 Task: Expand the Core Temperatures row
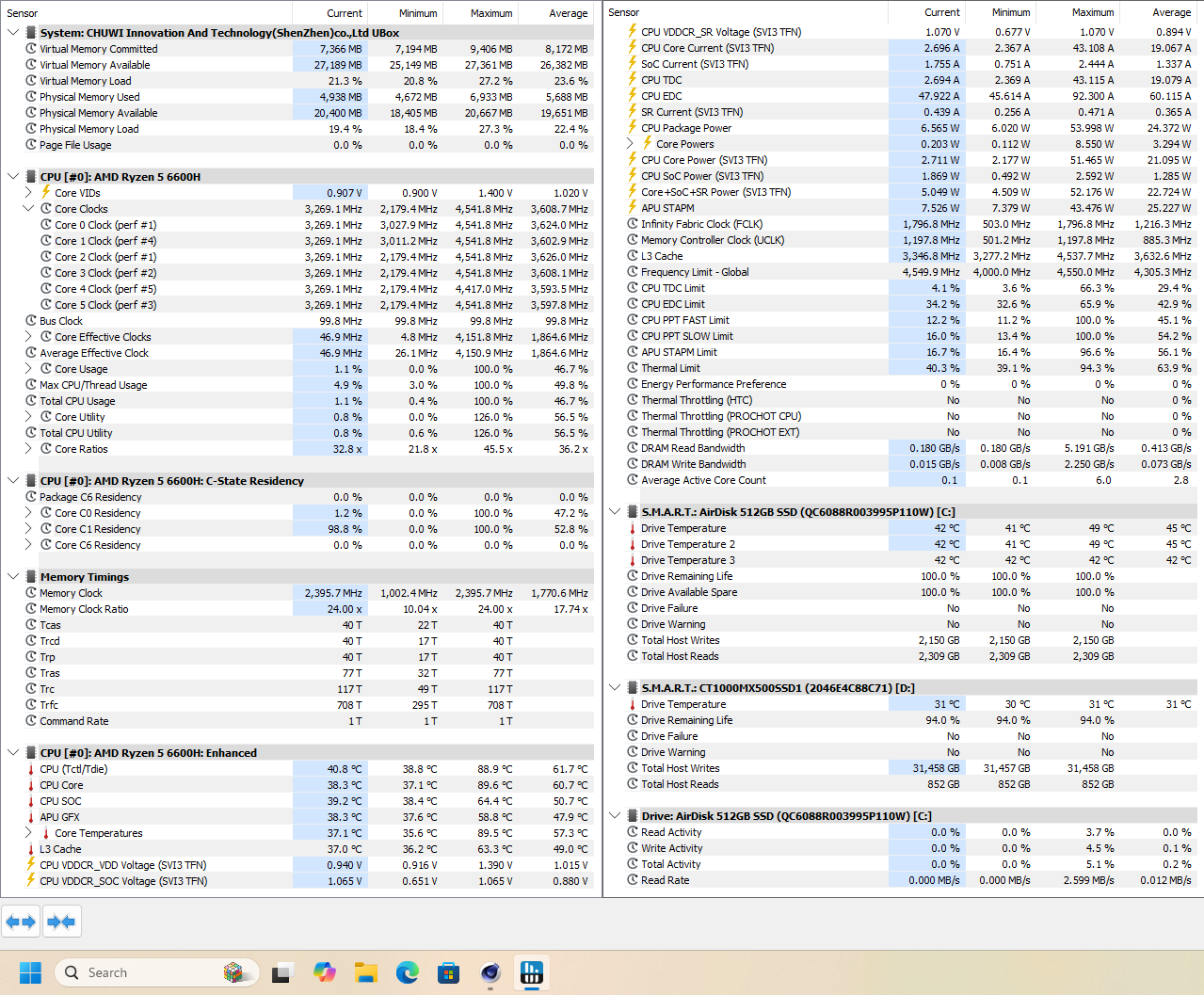(x=28, y=833)
